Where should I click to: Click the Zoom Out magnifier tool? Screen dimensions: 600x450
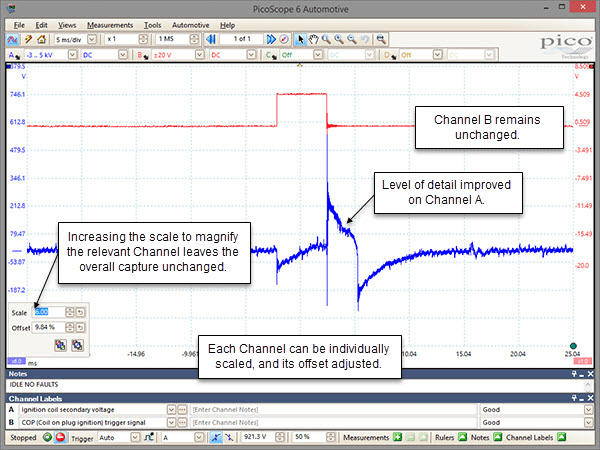352,39
